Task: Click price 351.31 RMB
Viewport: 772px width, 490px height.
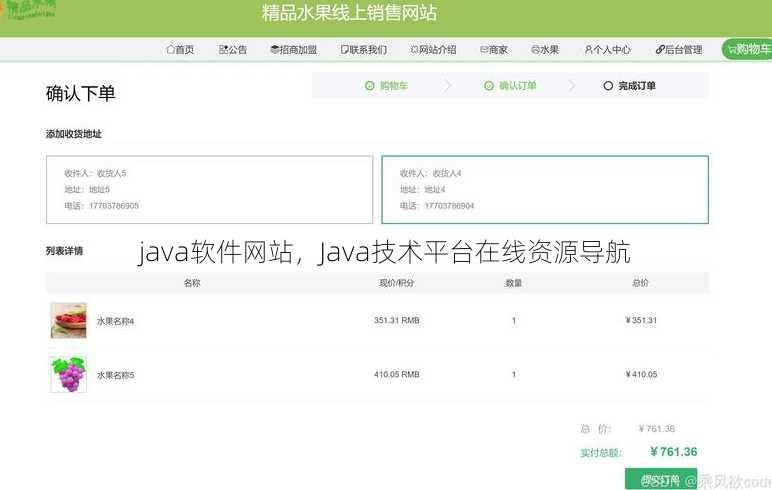Action: coord(397,321)
